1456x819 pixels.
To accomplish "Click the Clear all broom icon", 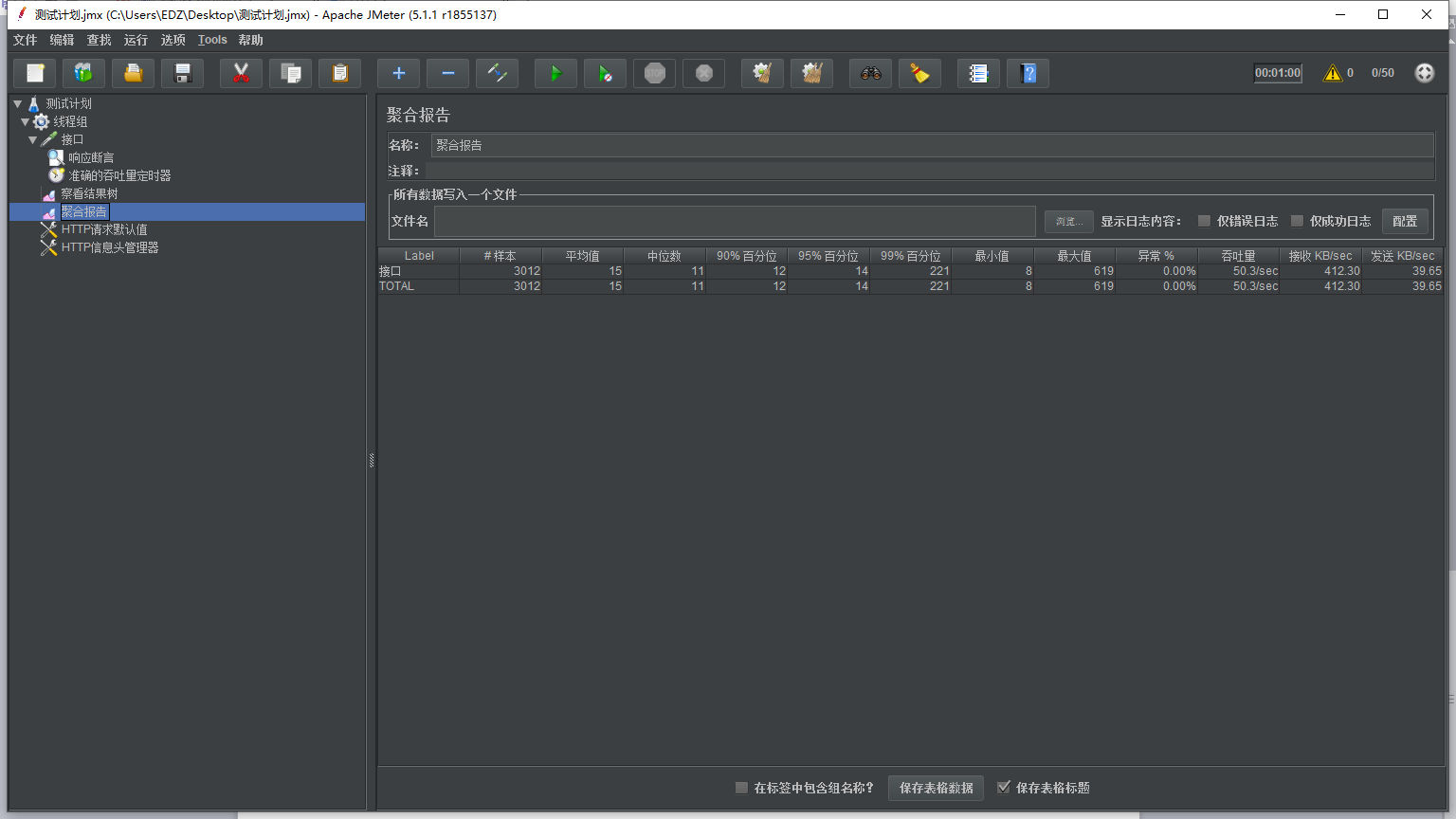I will [x=811, y=73].
